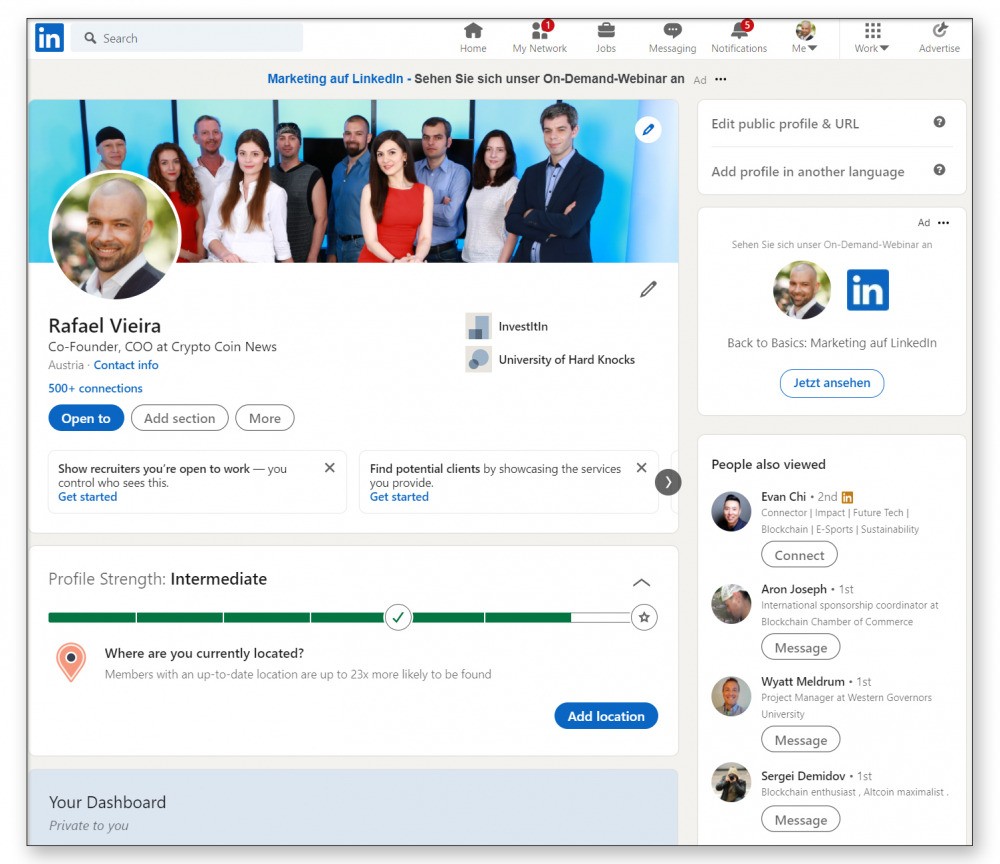Dismiss the open to work card
Image resolution: width=1000 pixels, height=864 pixels.
coord(330,467)
